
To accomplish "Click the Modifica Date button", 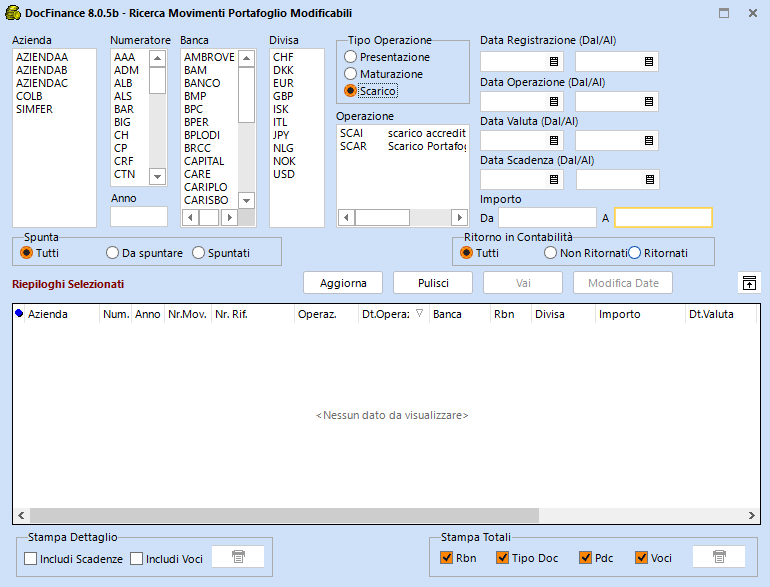I will tap(623, 283).
